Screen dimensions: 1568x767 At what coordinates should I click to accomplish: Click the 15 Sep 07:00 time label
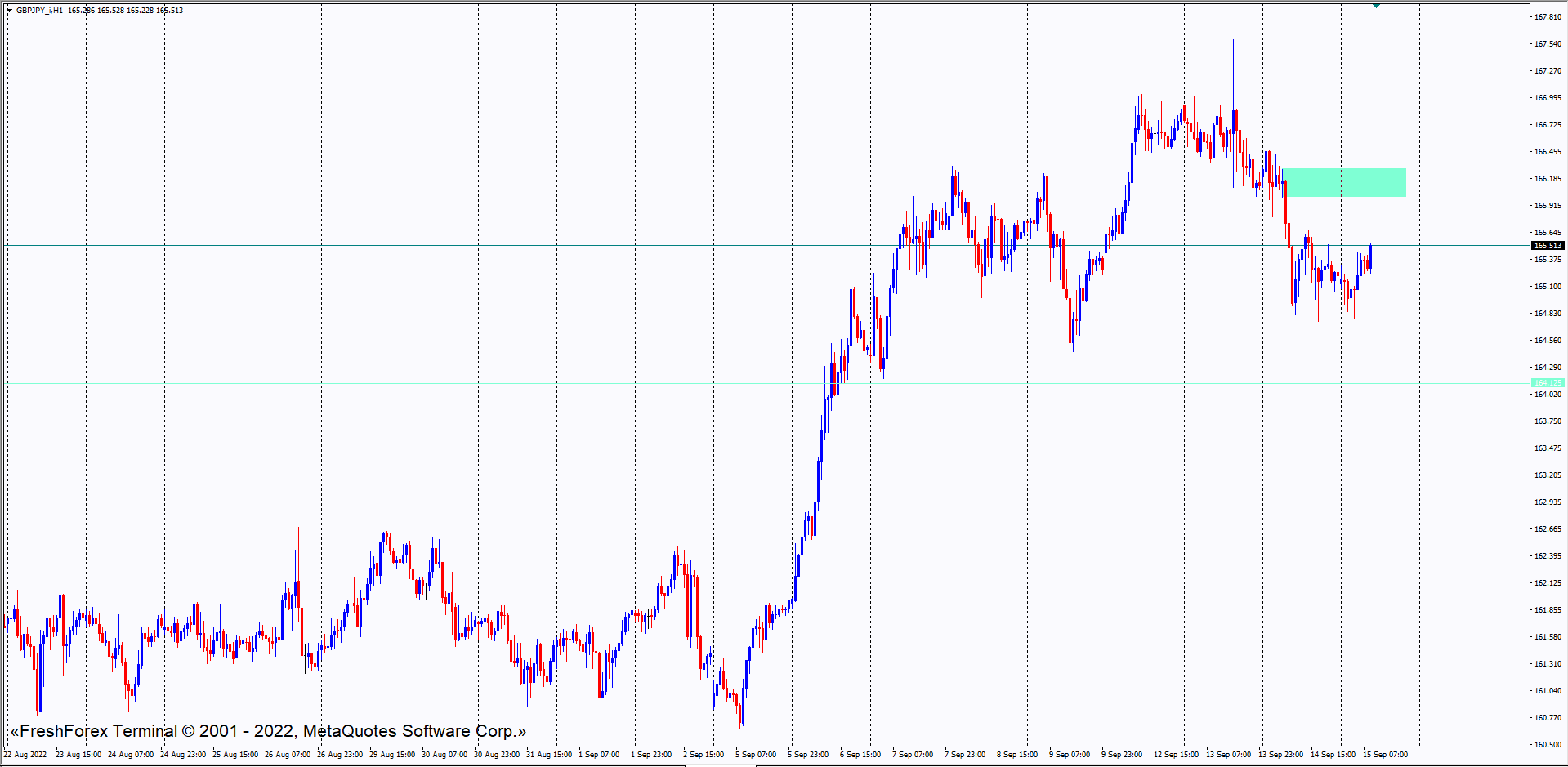point(1385,755)
